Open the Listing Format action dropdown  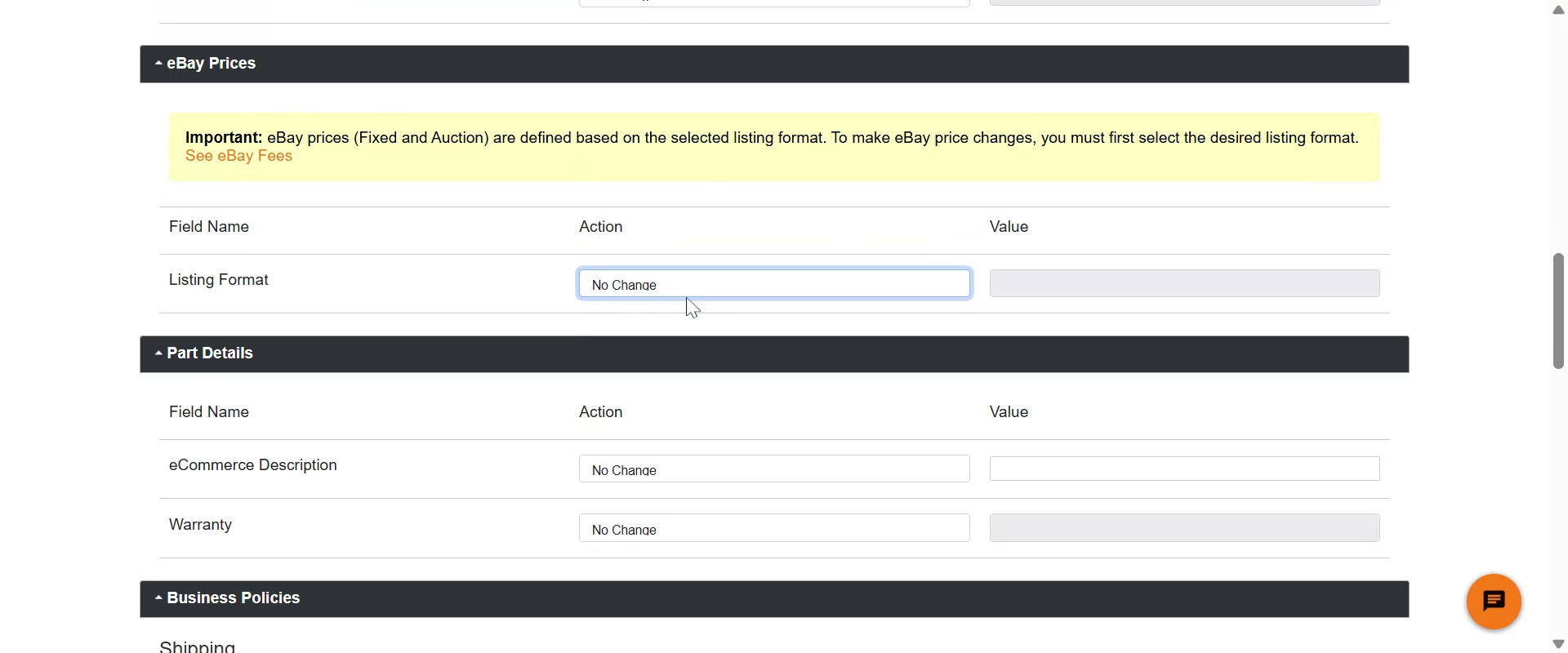click(x=773, y=284)
